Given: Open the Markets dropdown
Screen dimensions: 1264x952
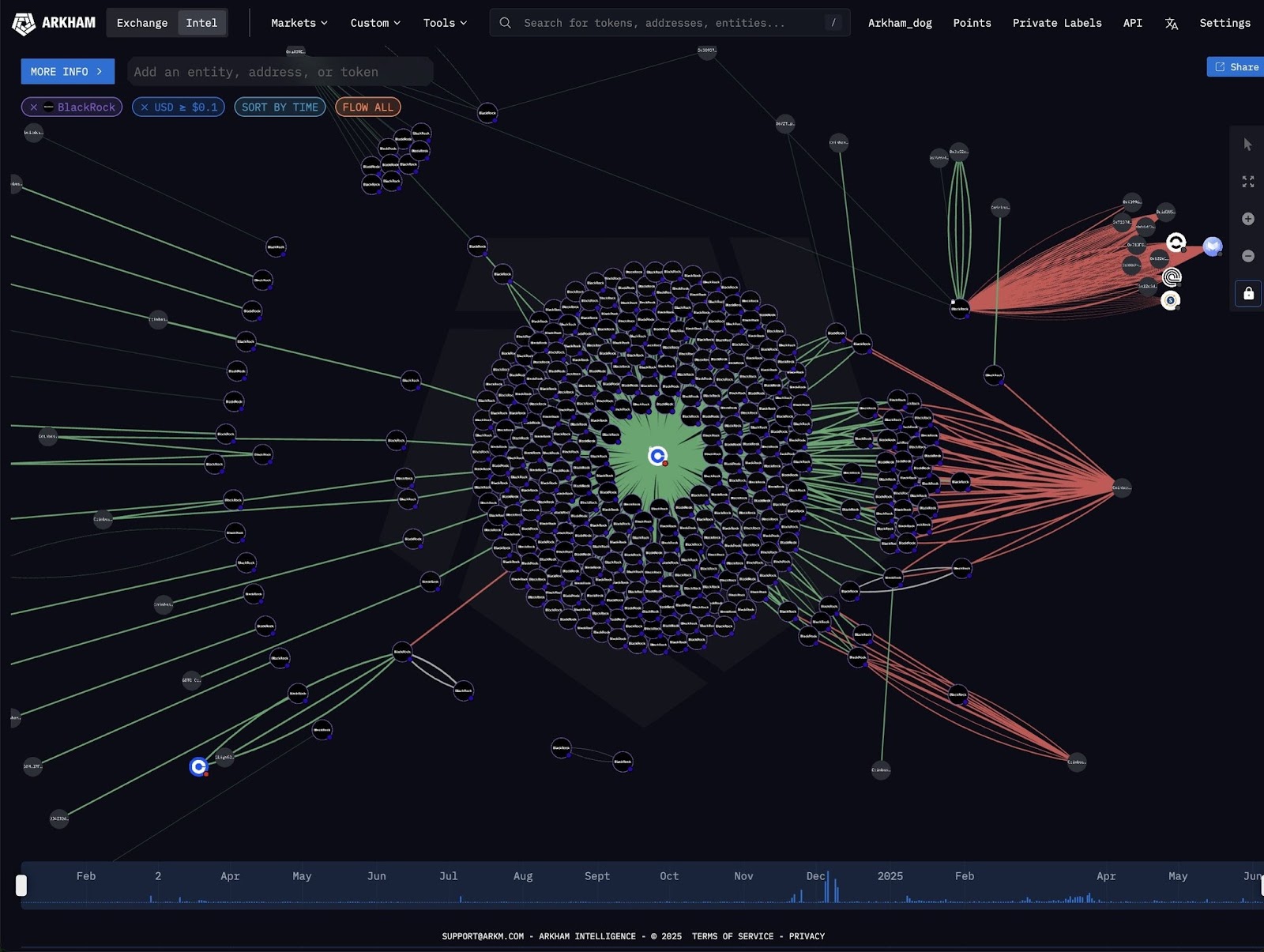Looking at the screenshot, I should click(299, 23).
